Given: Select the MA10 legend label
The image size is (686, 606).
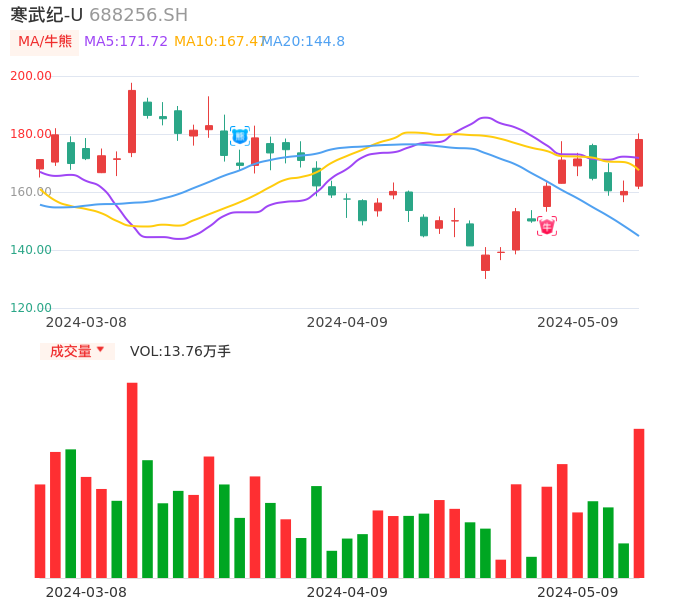Looking at the screenshot, I should click(217, 42).
